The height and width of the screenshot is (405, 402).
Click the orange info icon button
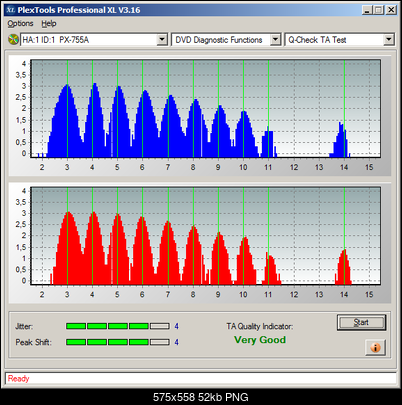pyautogui.click(x=375, y=348)
